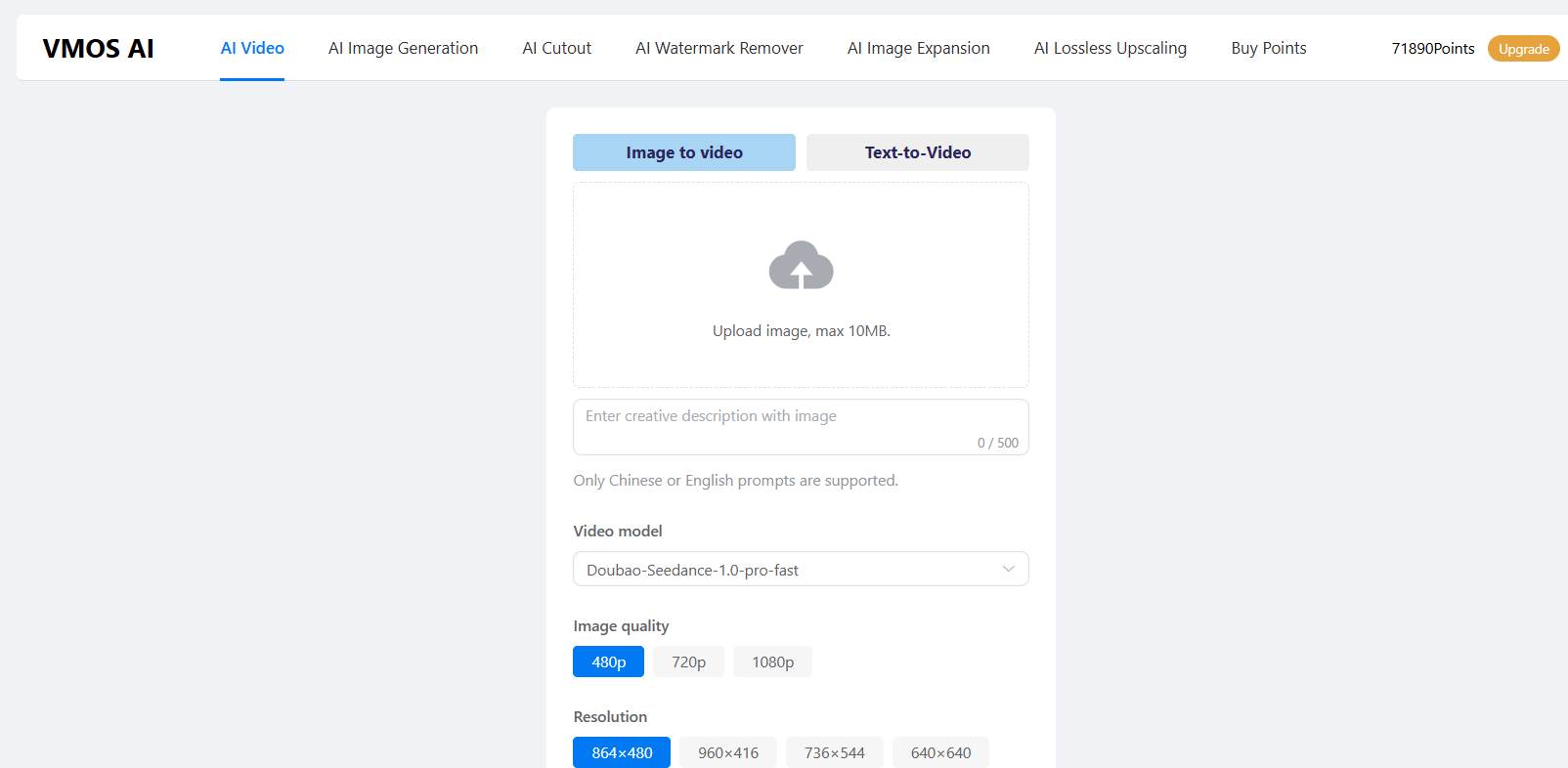Open AI Image Generation page
Viewport: 1568px width, 768px height.
(403, 48)
